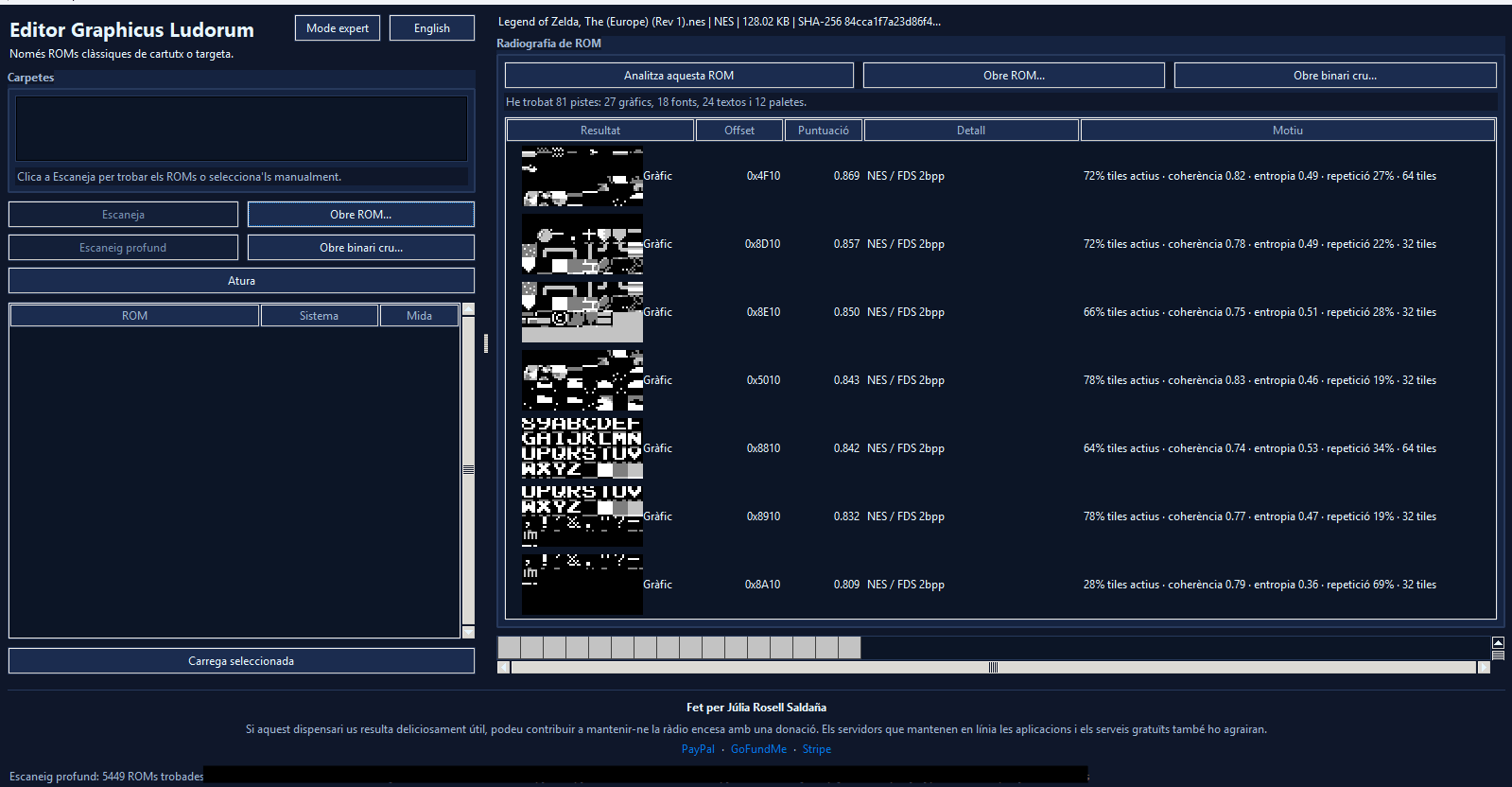The height and width of the screenshot is (787, 1512).
Task: Click the horizontal scrollbar left arrow
Action: click(x=503, y=667)
